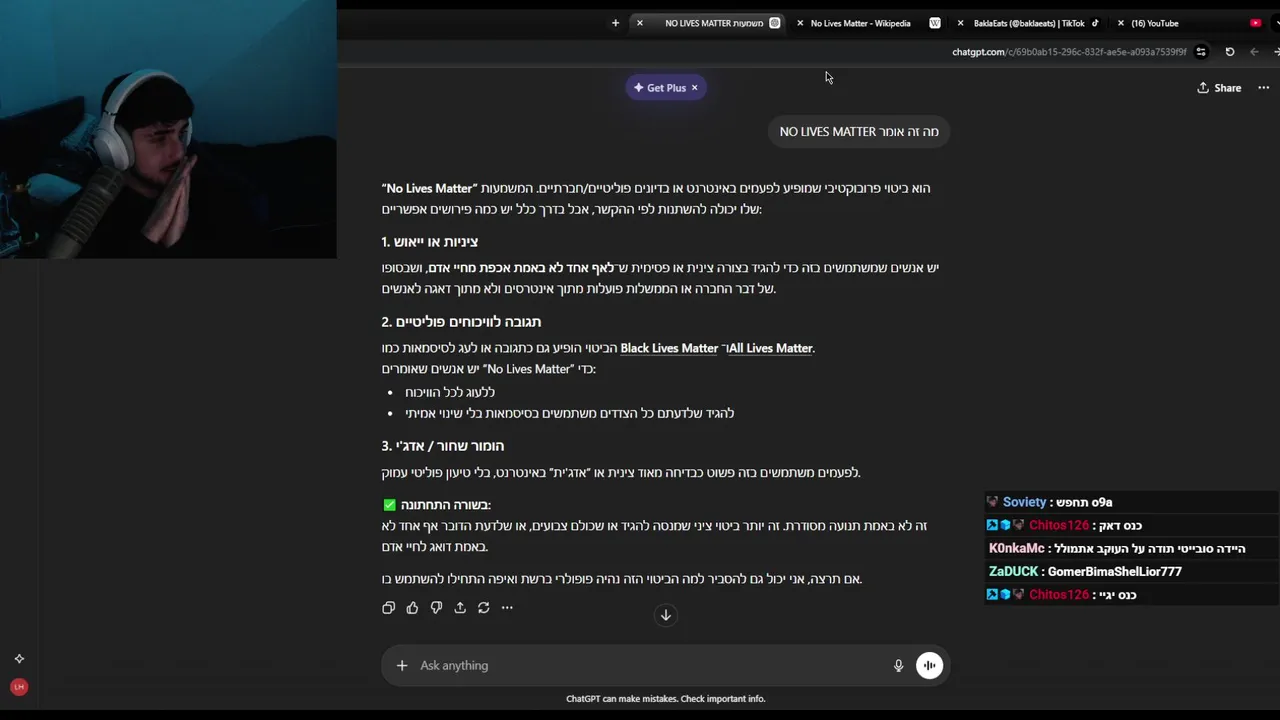Image resolution: width=1280 pixels, height=720 pixels.
Task: Open the red LH profile avatar
Action: click(x=19, y=687)
